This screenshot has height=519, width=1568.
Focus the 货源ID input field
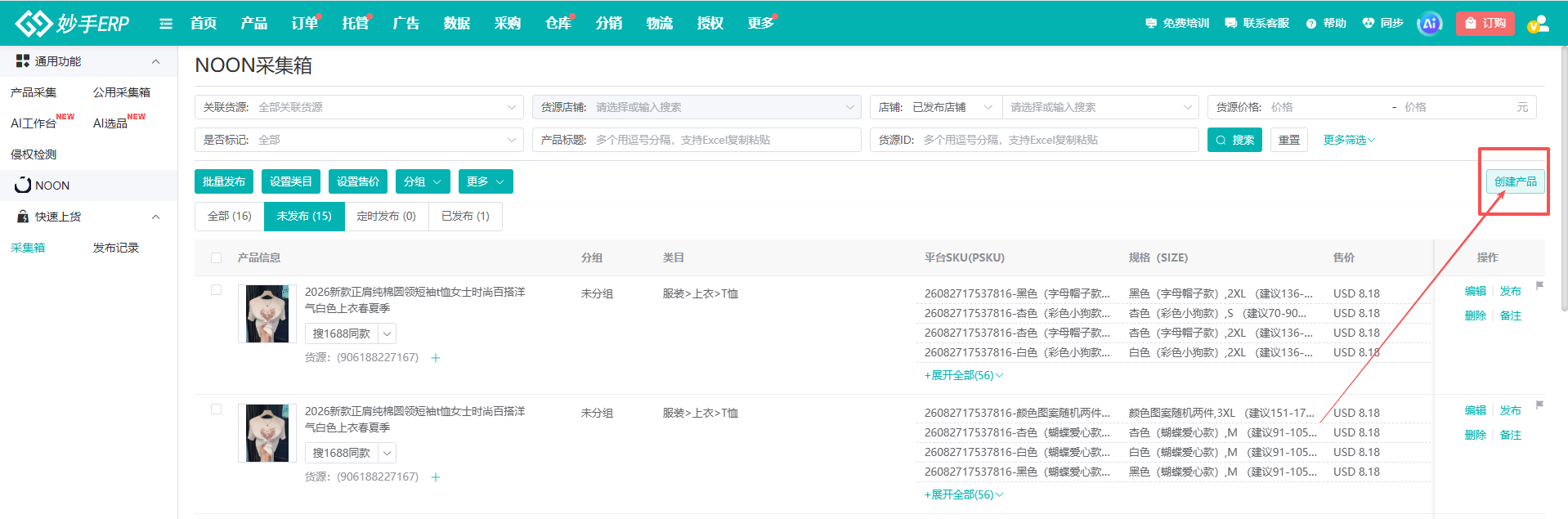(1034, 140)
